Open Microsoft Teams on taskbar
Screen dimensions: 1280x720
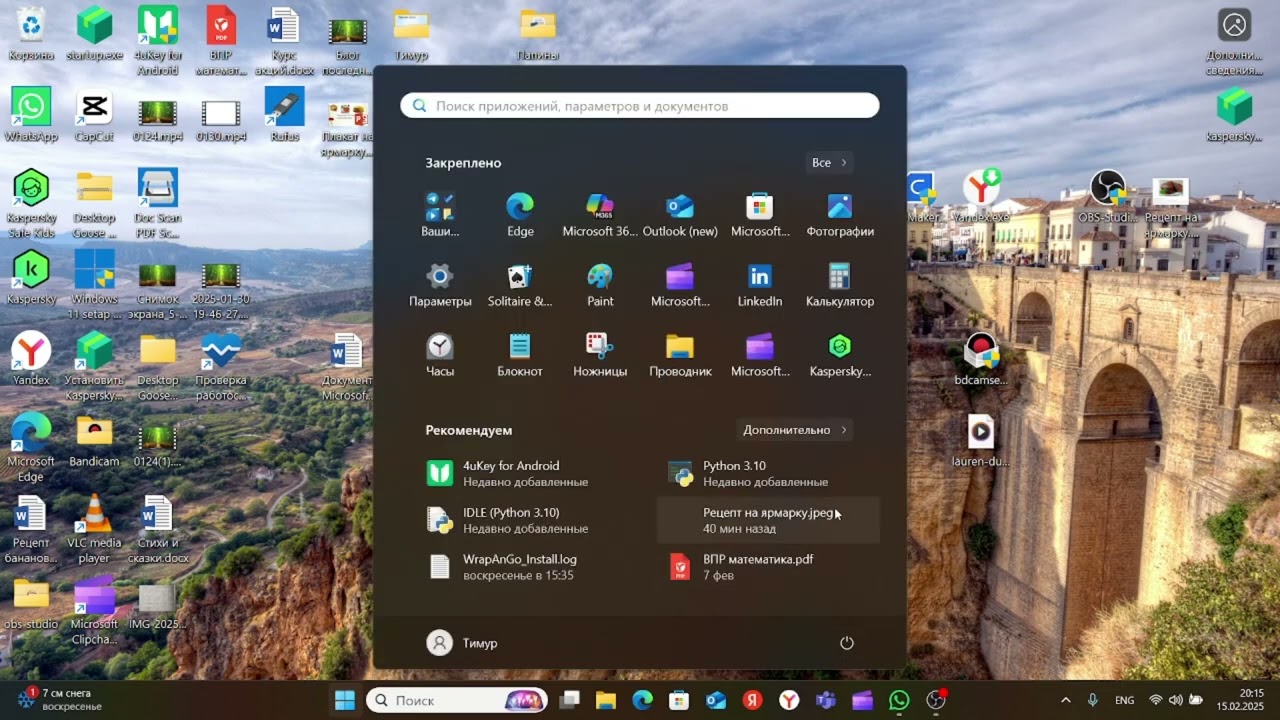(825, 700)
